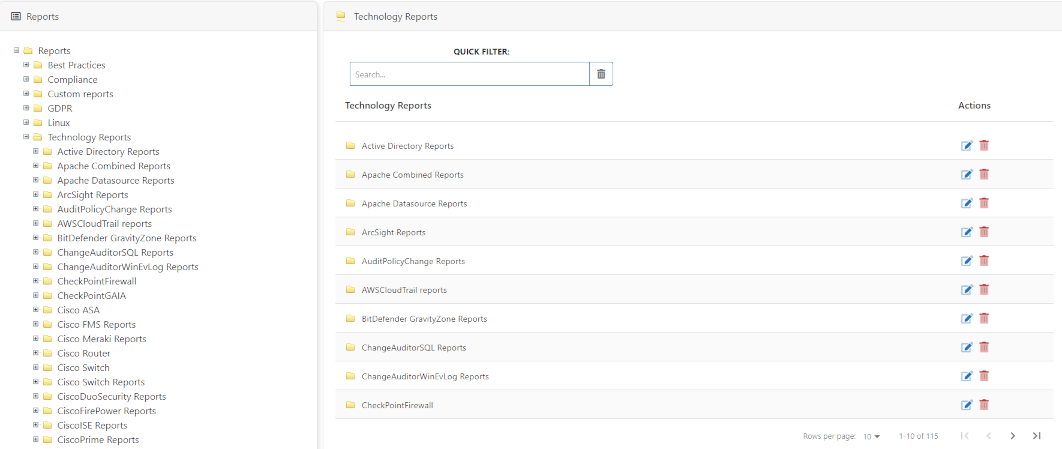
Task: Select CiscoDuoSecurity Reports in tree
Action: click(x=112, y=397)
